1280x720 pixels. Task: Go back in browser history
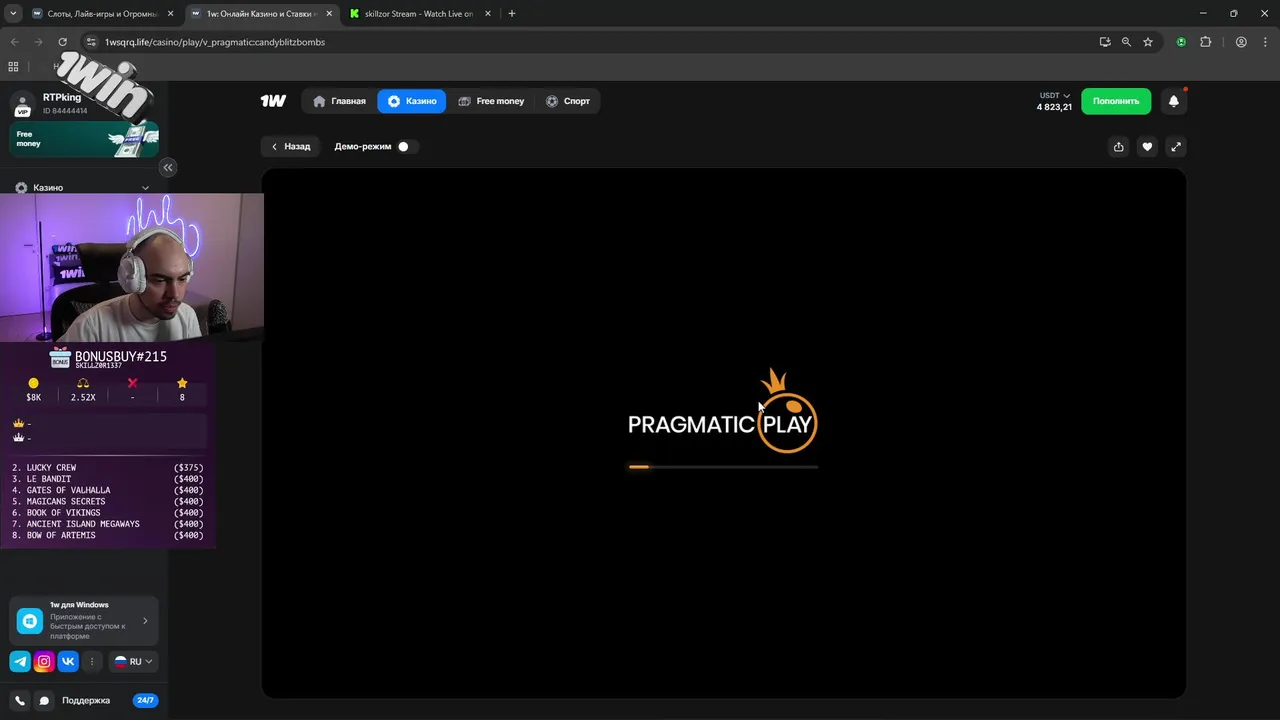[x=14, y=42]
